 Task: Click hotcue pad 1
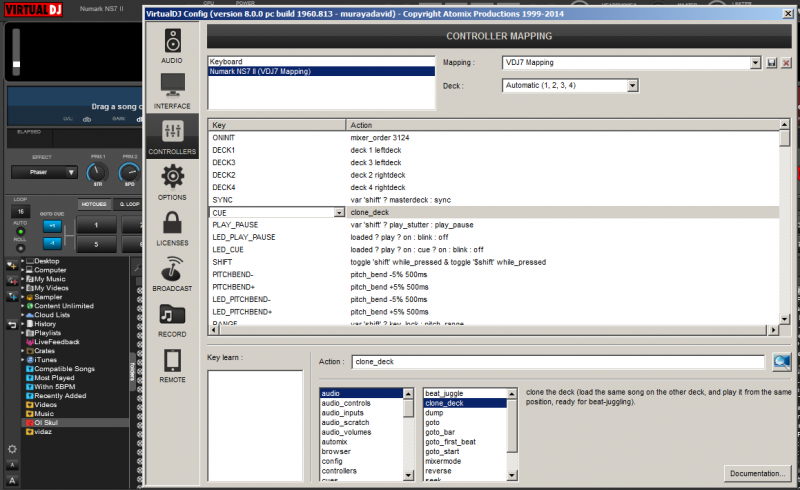(96, 225)
